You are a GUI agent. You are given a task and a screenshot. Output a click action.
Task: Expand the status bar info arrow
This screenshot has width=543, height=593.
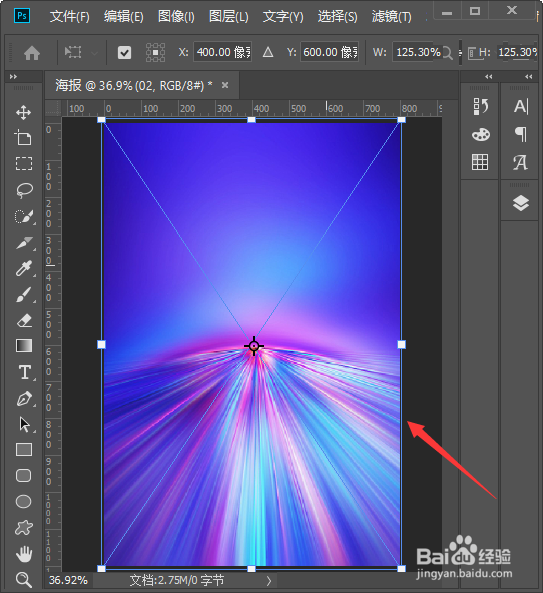(268, 581)
